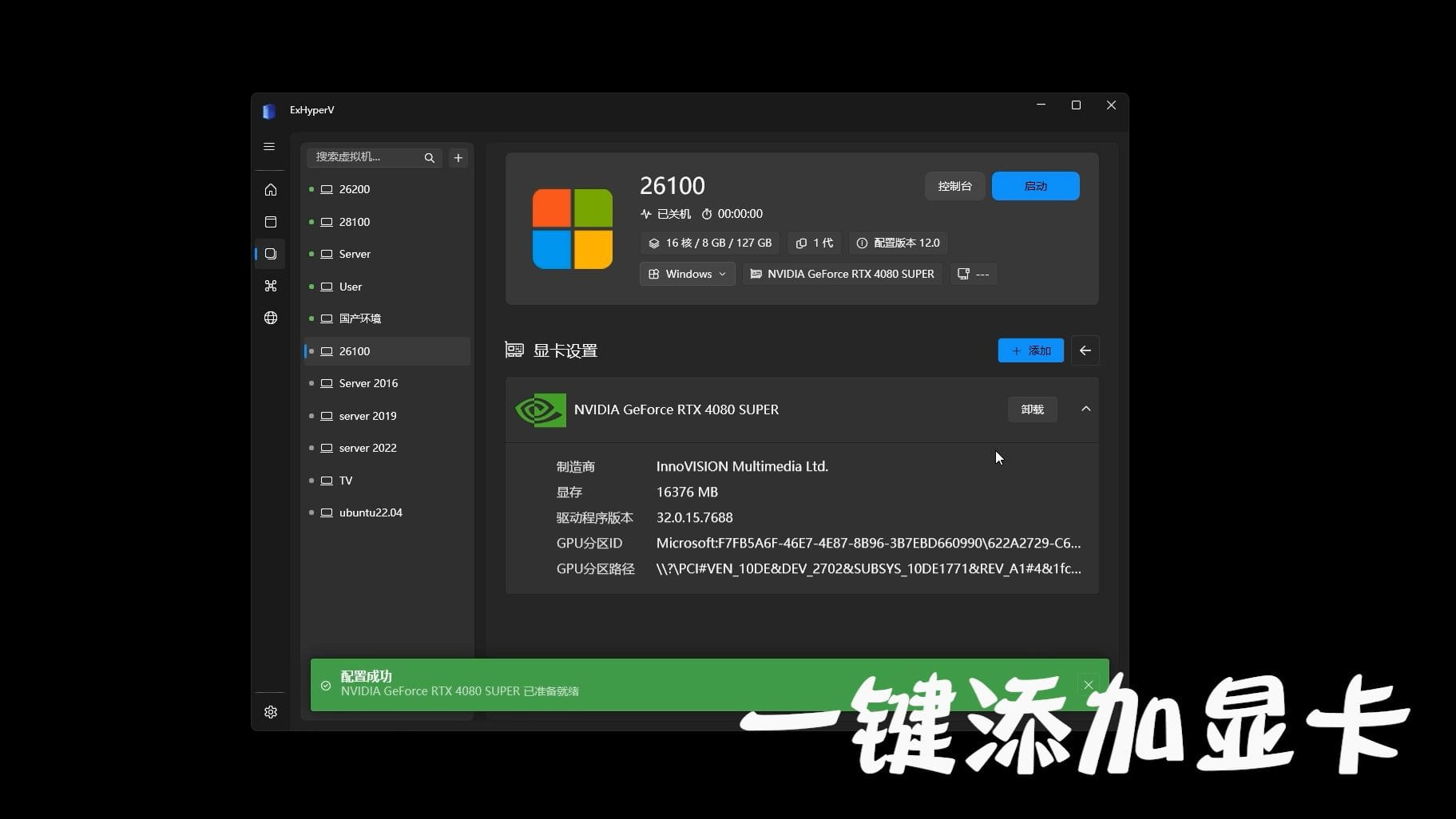The height and width of the screenshot is (819, 1456).
Task: Click 卸载 to uninstall the GPU
Action: point(1031,409)
